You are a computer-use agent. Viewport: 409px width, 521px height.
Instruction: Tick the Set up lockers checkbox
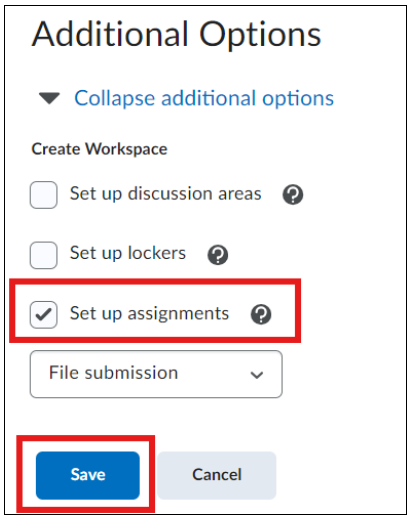coord(44,255)
